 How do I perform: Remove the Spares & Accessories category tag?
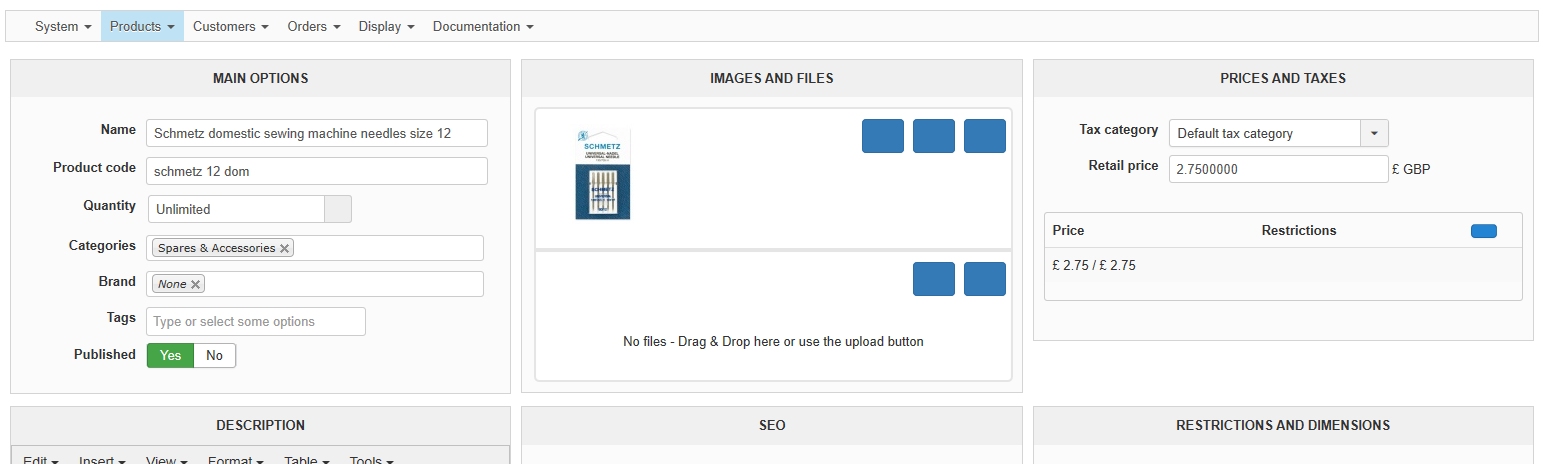[285, 248]
